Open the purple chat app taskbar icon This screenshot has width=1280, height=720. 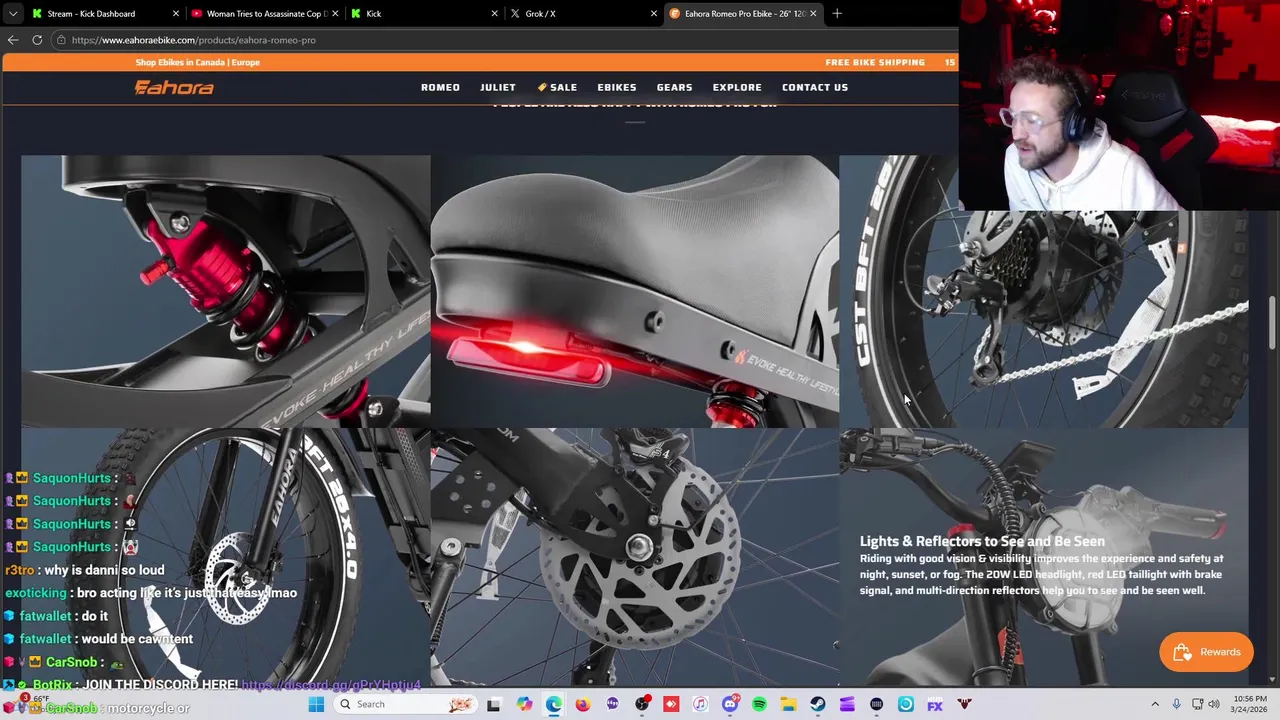coord(612,704)
